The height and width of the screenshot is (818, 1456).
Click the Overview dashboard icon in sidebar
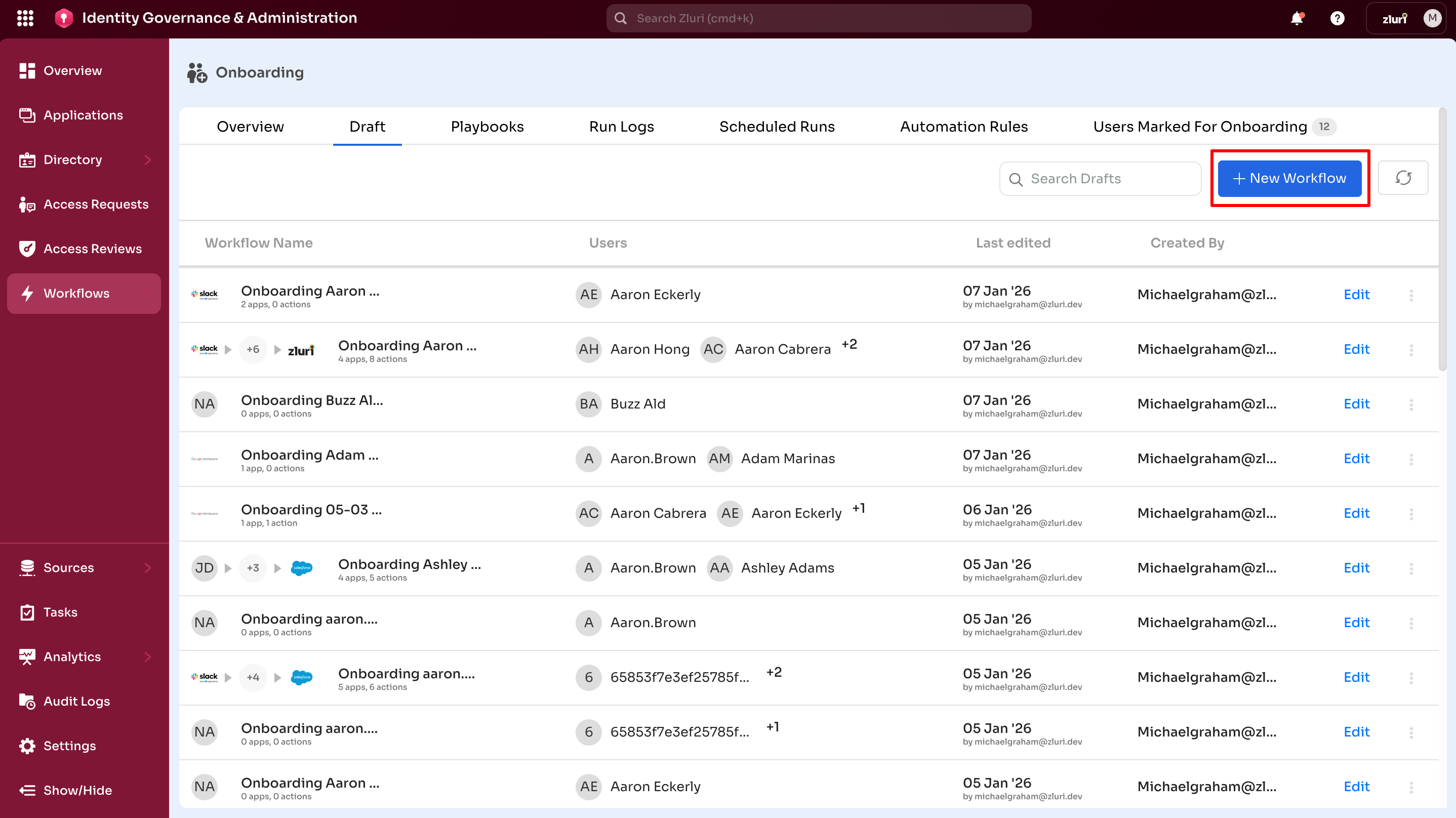tap(26, 70)
